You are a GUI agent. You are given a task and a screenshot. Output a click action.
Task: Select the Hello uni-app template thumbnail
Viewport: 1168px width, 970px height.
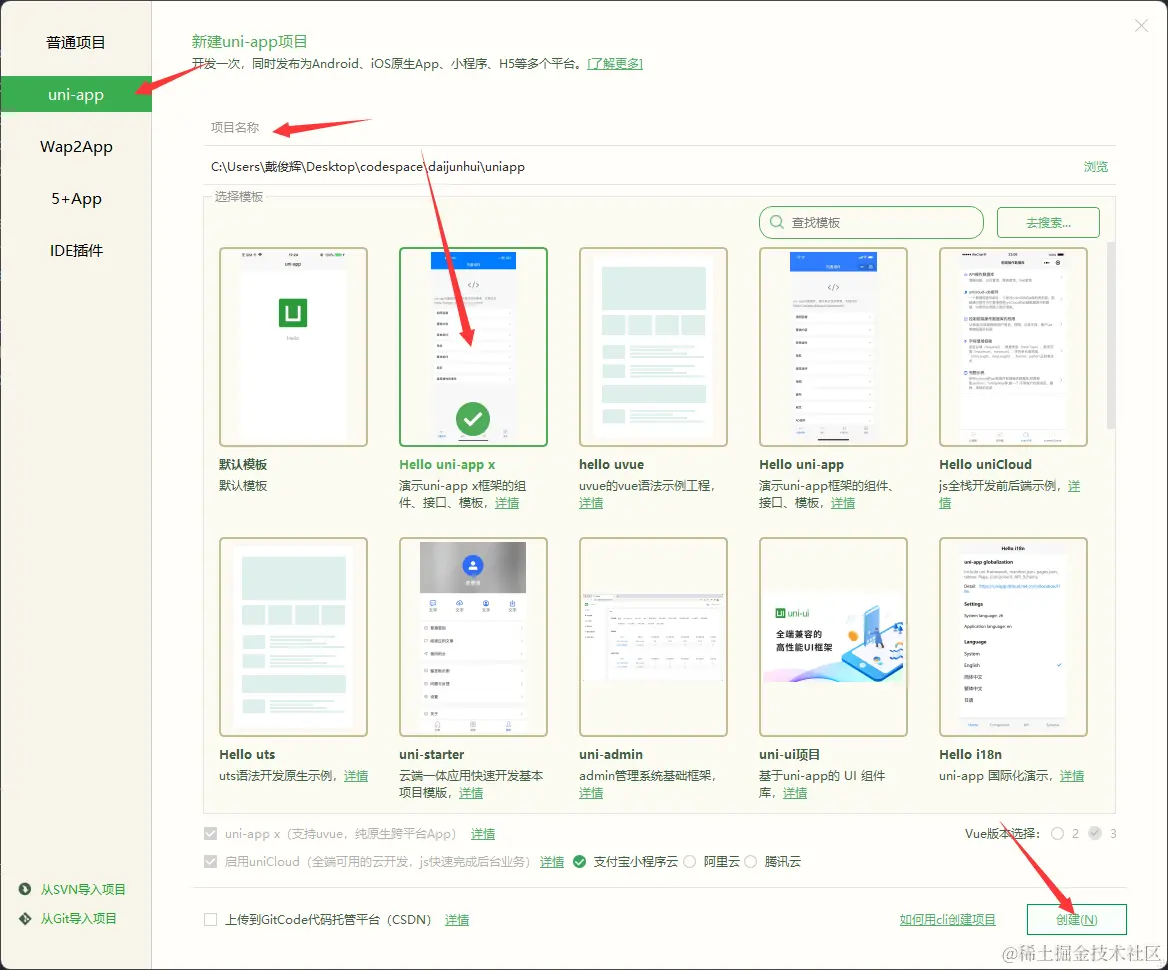pos(834,347)
